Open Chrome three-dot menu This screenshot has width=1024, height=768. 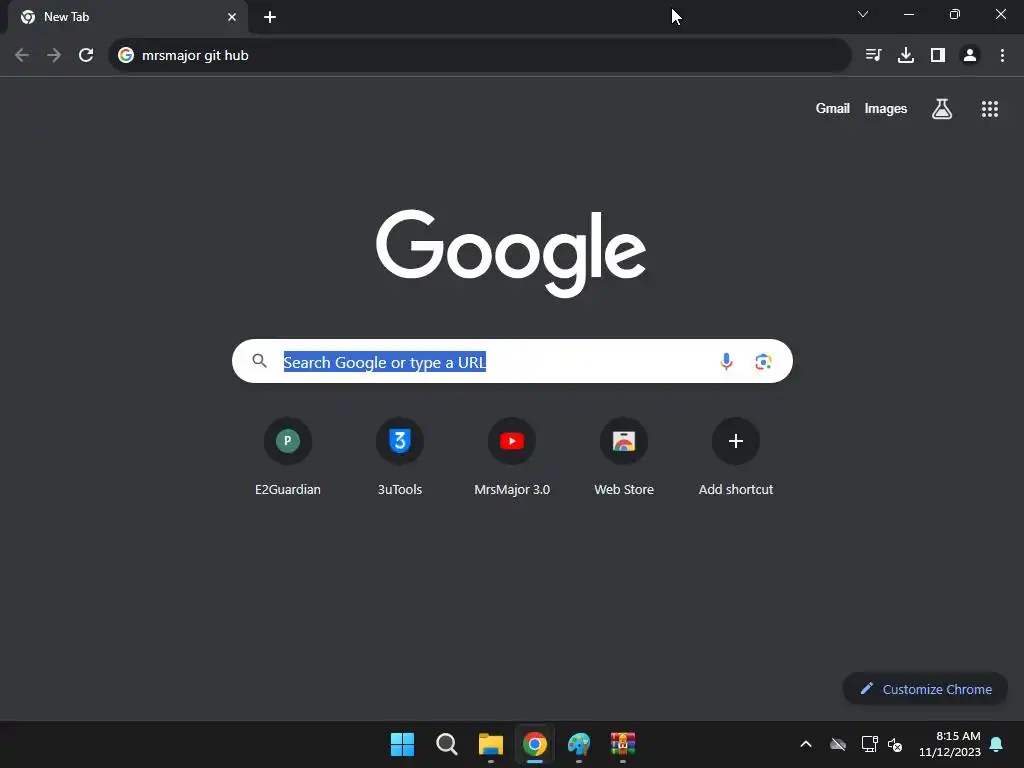click(x=1002, y=56)
